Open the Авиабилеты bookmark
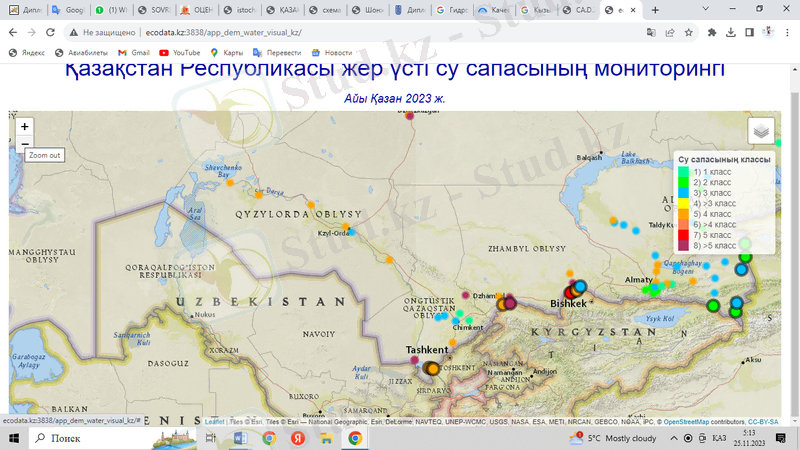 [83, 52]
